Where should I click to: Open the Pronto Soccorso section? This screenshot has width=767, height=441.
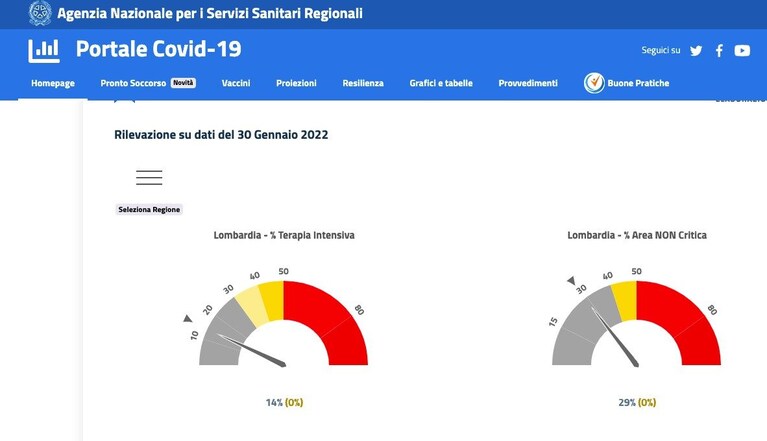[133, 83]
